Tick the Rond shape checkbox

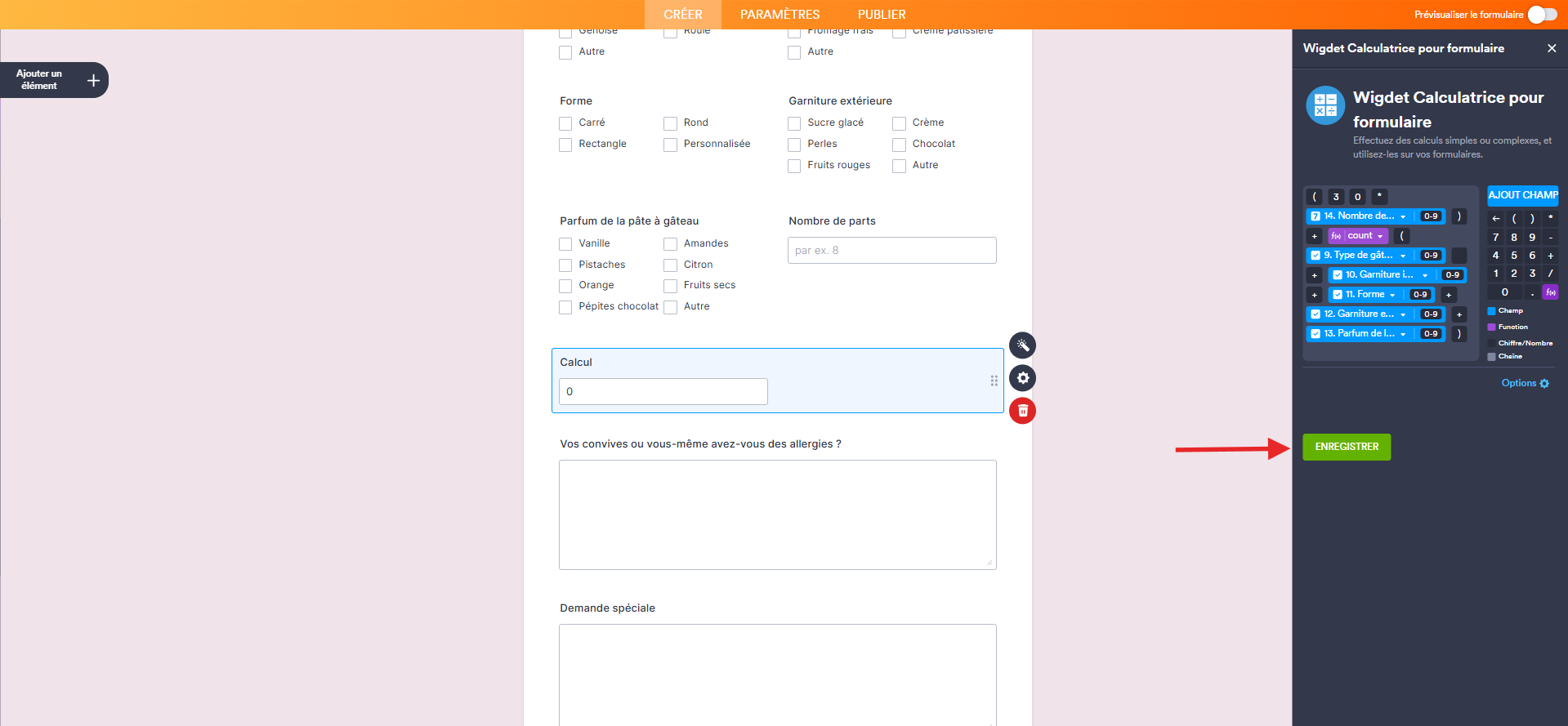tap(670, 123)
